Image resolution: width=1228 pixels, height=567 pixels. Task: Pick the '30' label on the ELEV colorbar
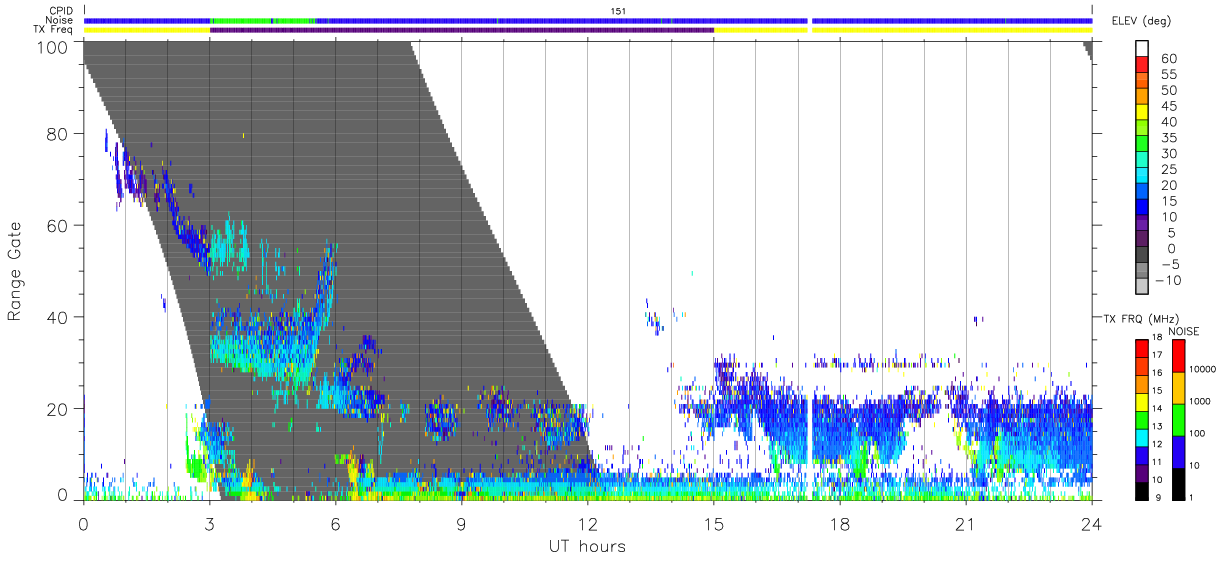coord(1168,154)
